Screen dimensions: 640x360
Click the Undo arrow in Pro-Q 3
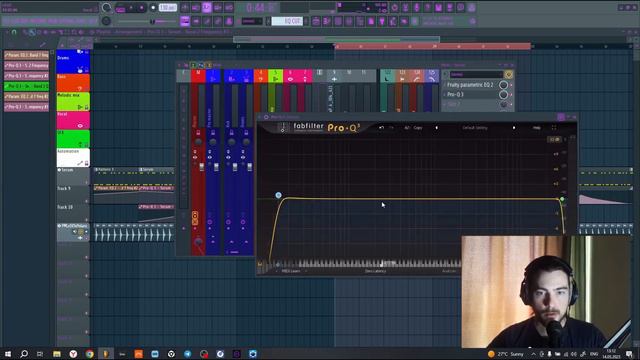tap(381, 128)
